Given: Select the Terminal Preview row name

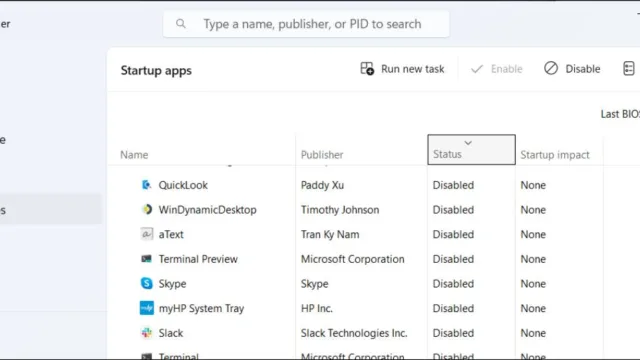Looking at the screenshot, I should tap(198, 259).
